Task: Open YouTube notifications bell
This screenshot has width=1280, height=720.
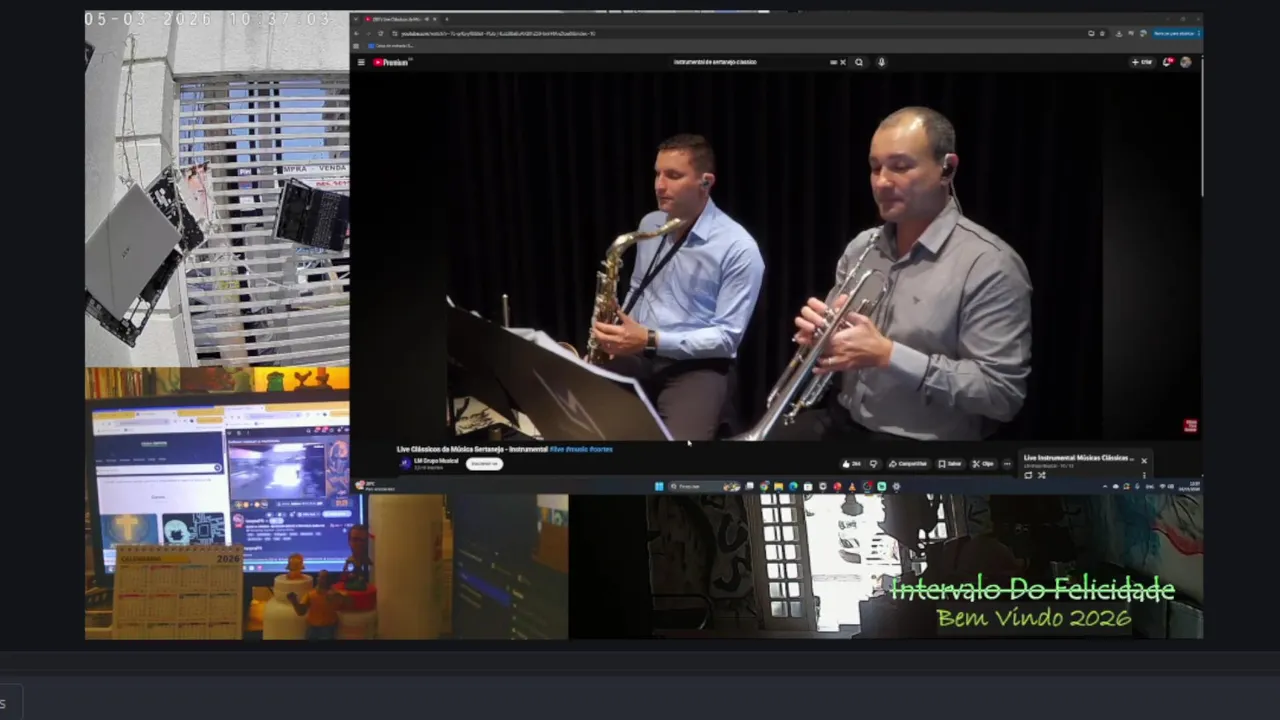Action: (1167, 62)
